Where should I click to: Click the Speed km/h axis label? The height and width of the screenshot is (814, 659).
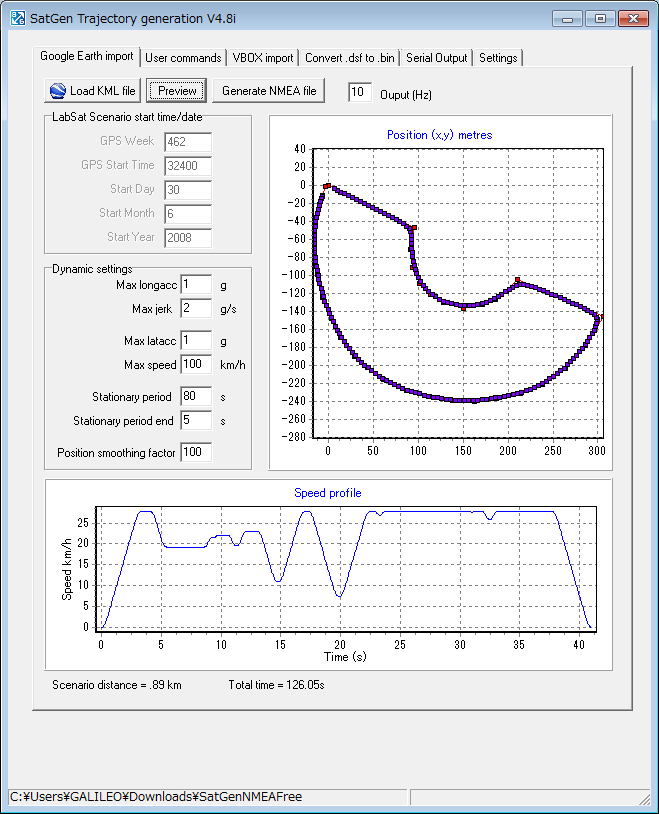click(x=66, y=569)
